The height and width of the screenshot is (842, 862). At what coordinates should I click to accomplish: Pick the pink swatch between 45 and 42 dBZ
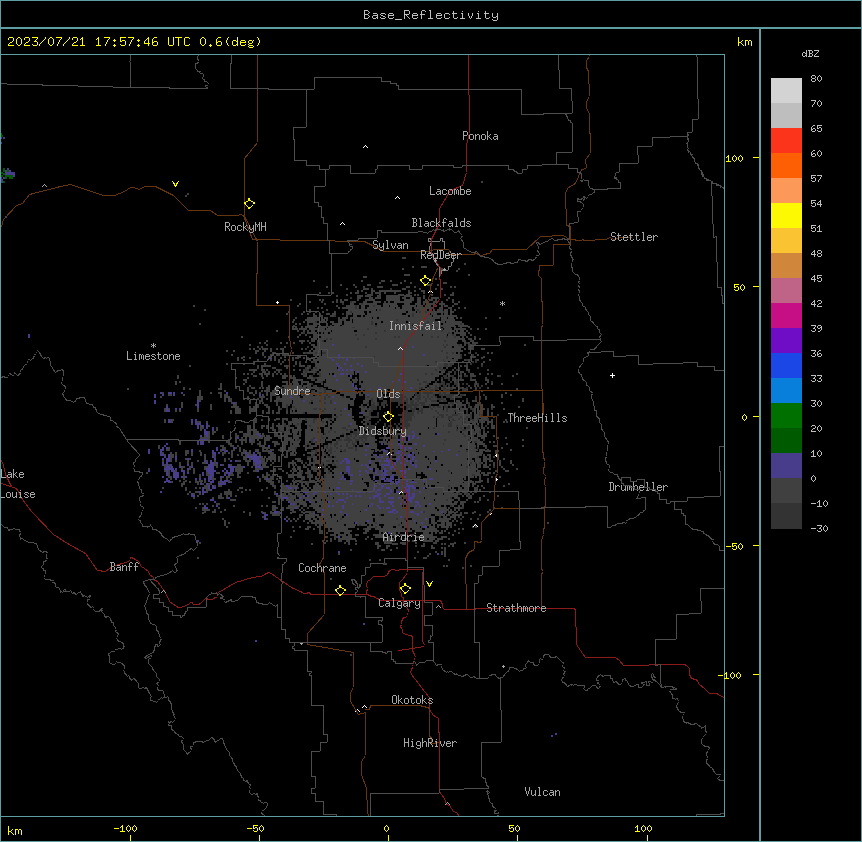click(786, 291)
